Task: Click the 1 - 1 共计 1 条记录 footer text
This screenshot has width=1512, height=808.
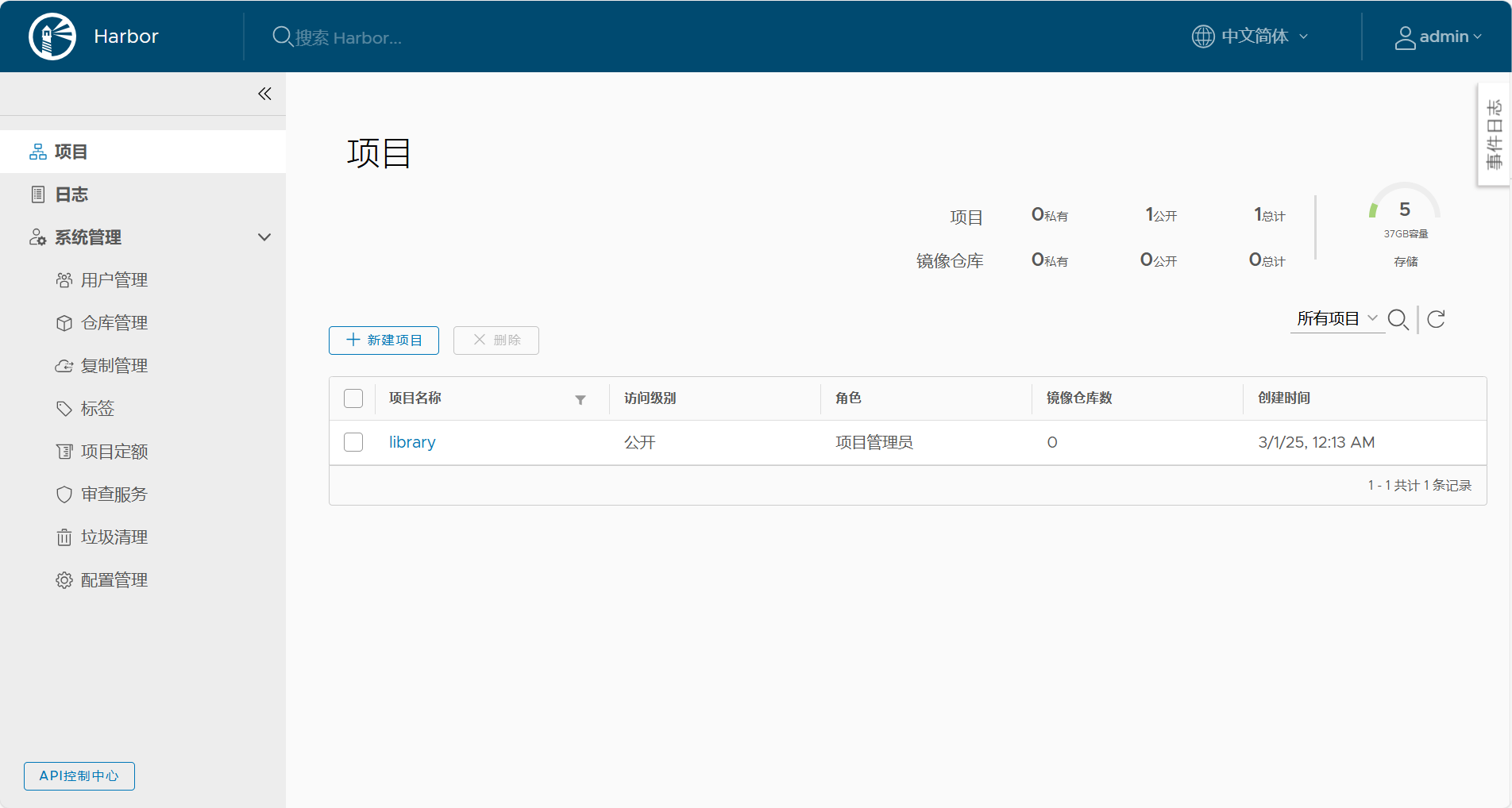Action: [1420, 485]
